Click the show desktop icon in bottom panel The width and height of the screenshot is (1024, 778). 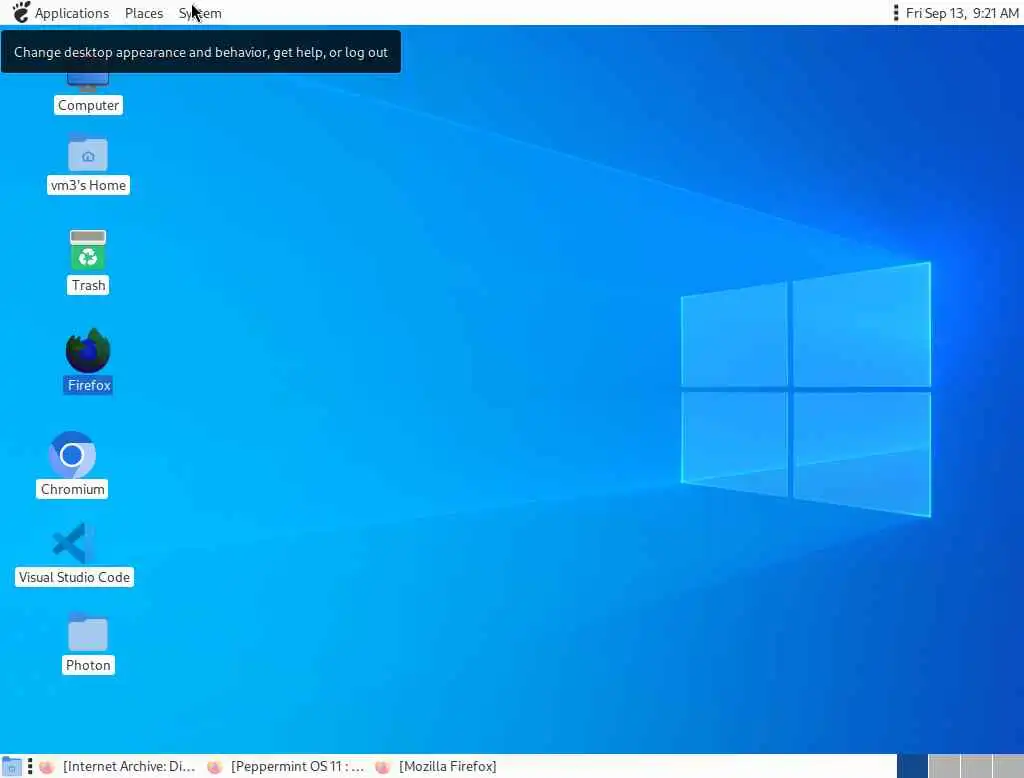[x=11, y=766]
